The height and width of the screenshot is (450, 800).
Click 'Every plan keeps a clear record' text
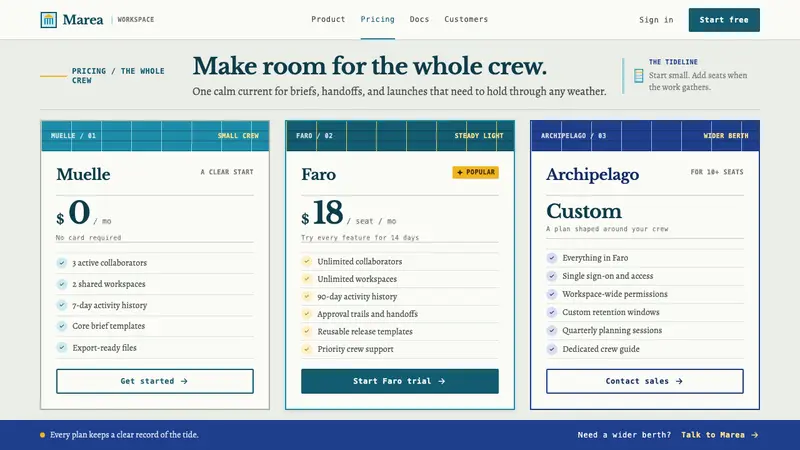[x=124, y=435]
